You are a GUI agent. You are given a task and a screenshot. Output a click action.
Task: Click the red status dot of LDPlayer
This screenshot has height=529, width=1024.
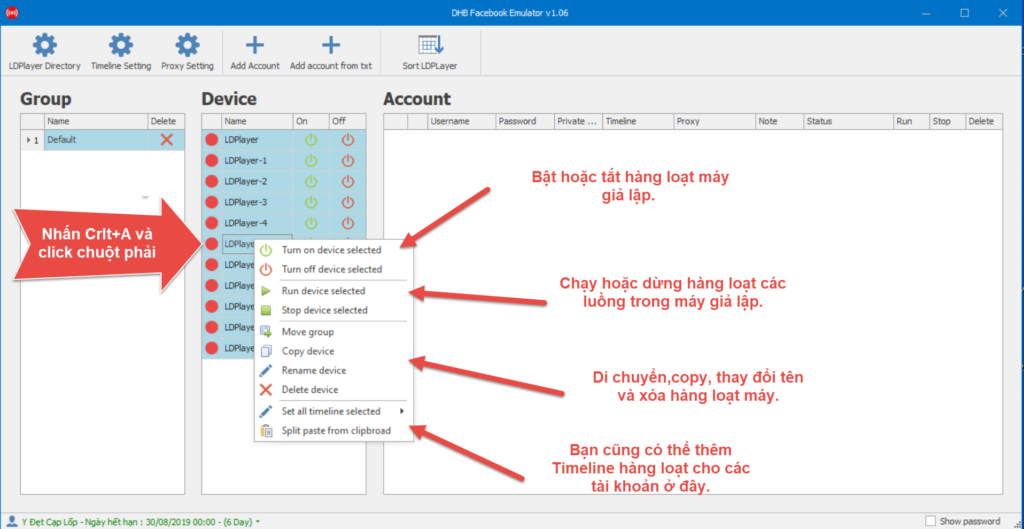tap(212, 140)
